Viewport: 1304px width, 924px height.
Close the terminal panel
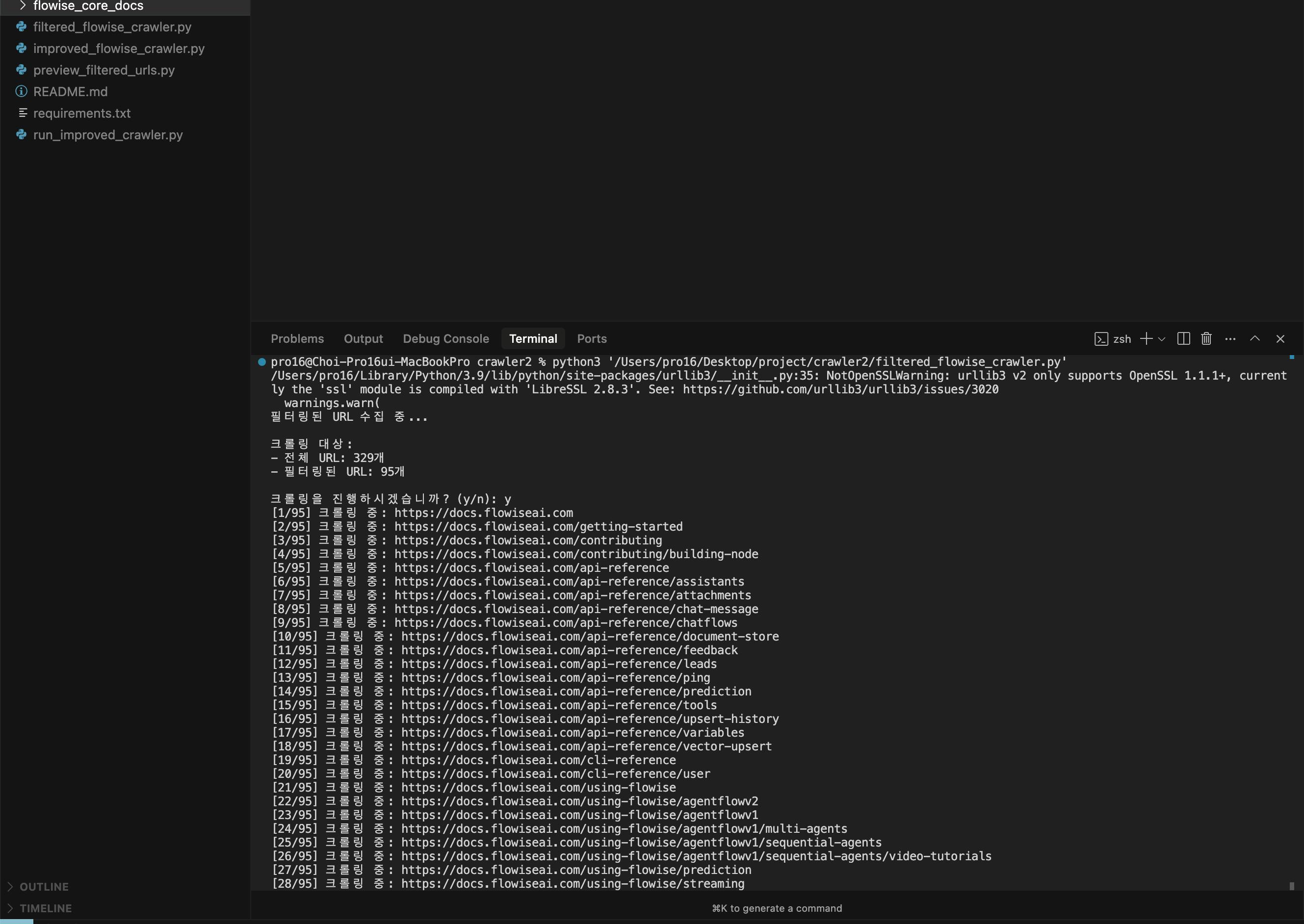tap(1280, 339)
